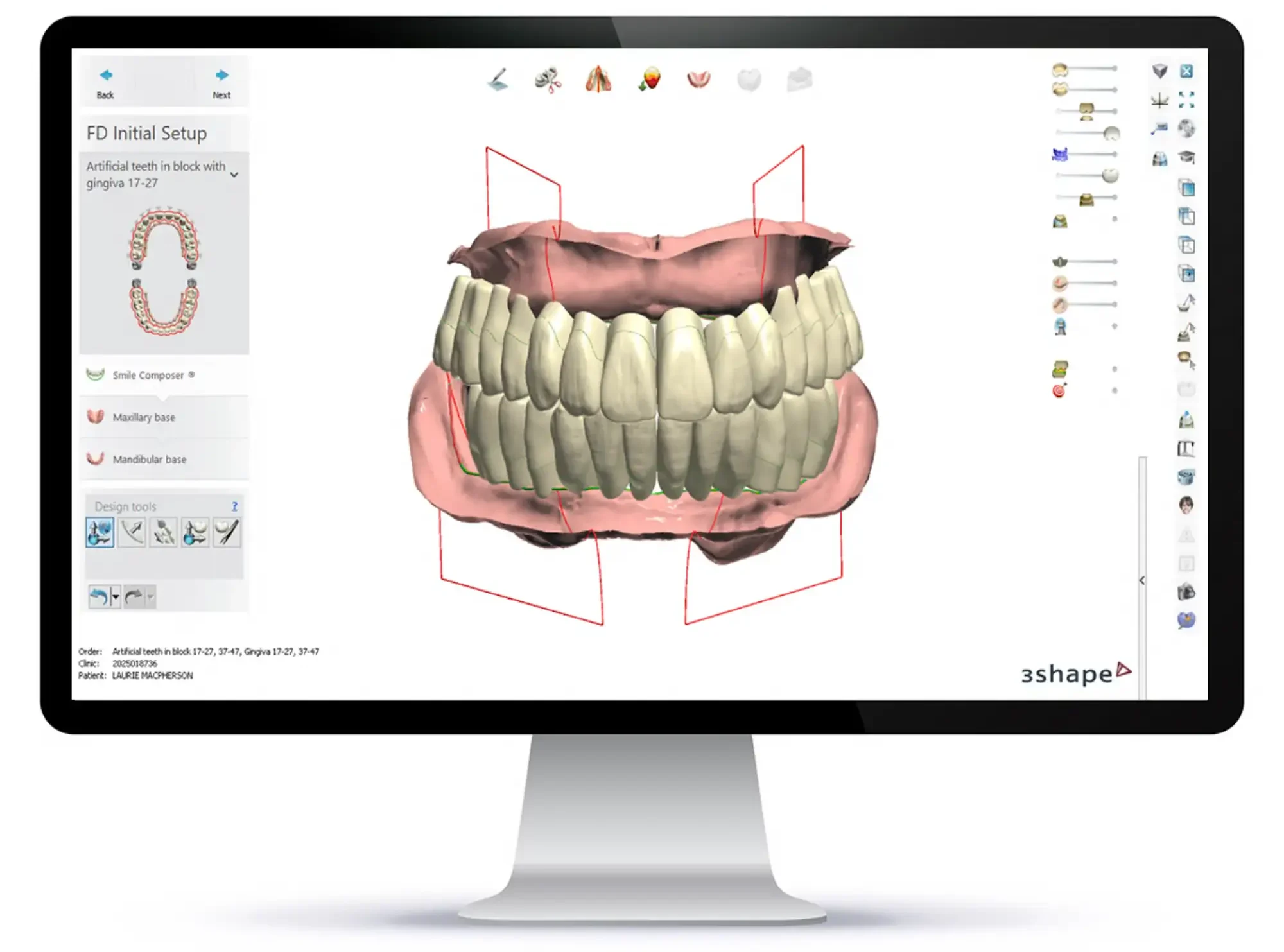
Task: Expand the artificial teeth 17-27 dropdown
Action: pos(234,175)
